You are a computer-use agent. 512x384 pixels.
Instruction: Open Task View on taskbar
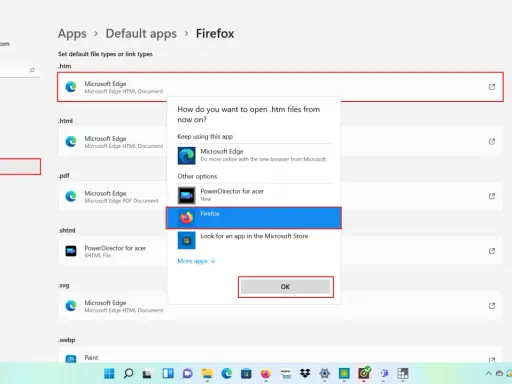[x=148, y=374]
